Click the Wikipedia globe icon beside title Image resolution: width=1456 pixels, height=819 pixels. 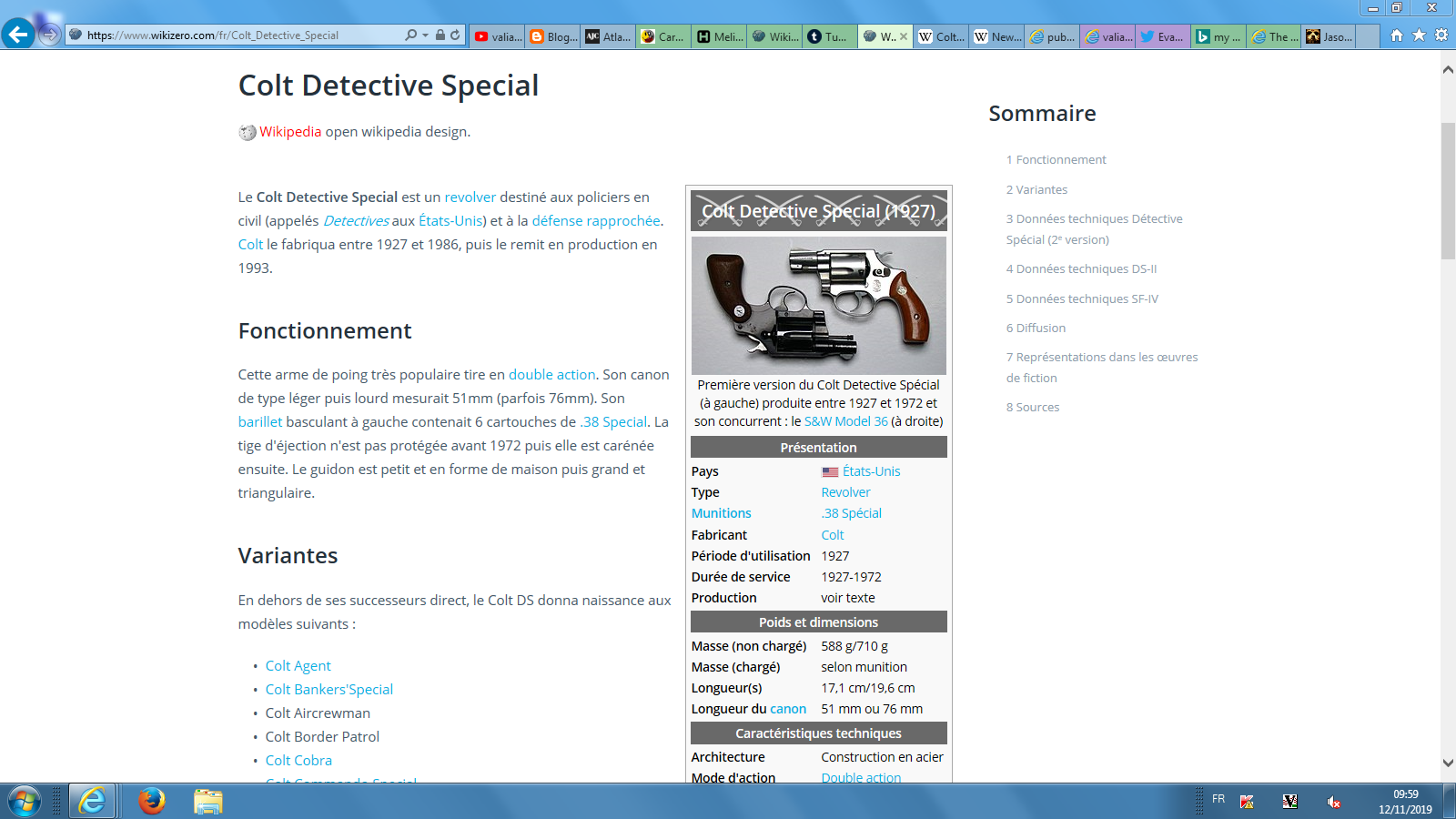248,132
